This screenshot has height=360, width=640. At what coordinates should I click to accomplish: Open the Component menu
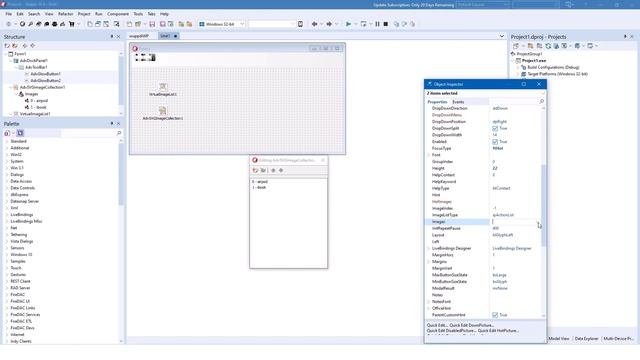118,14
